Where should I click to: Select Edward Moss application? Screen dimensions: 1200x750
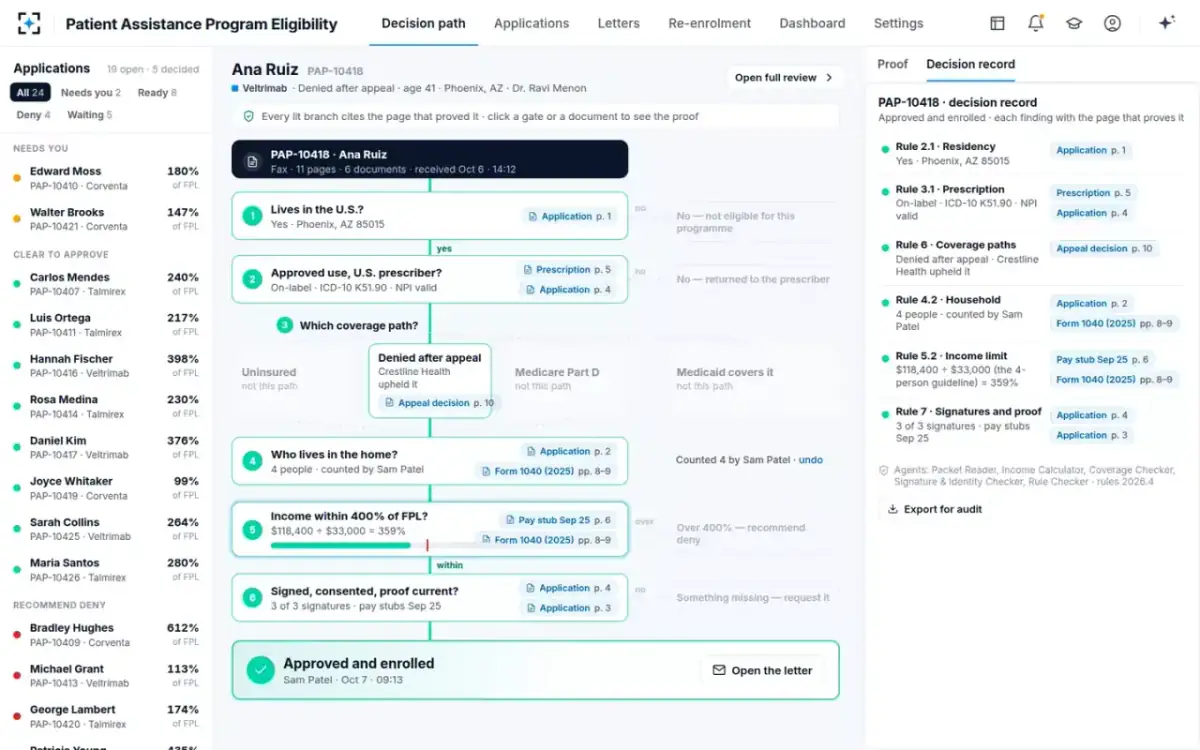[x=106, y=178]
